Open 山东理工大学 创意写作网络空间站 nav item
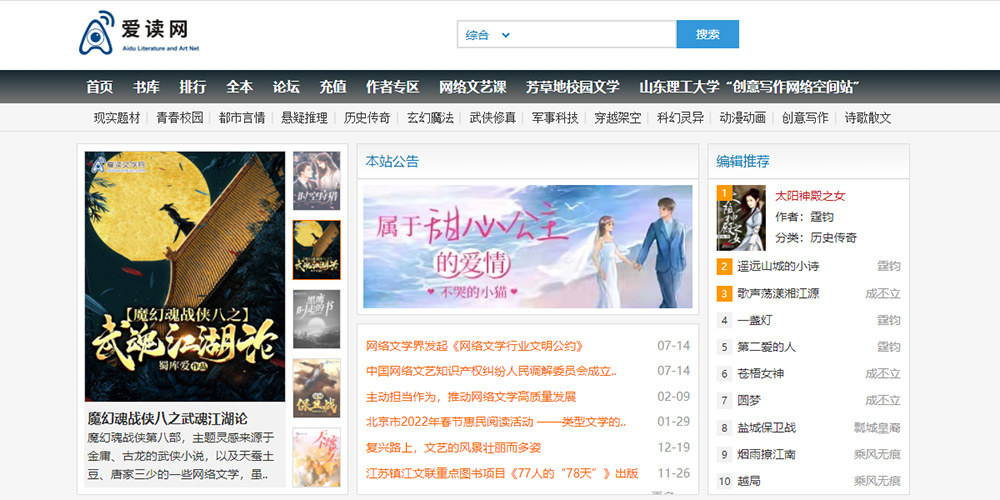Screen dimensions: 1000x500 [750, 87]
